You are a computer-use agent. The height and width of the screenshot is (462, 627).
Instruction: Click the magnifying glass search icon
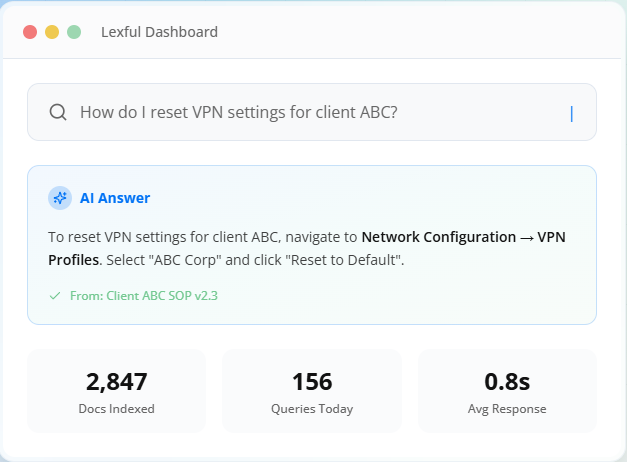click(58, 113)
